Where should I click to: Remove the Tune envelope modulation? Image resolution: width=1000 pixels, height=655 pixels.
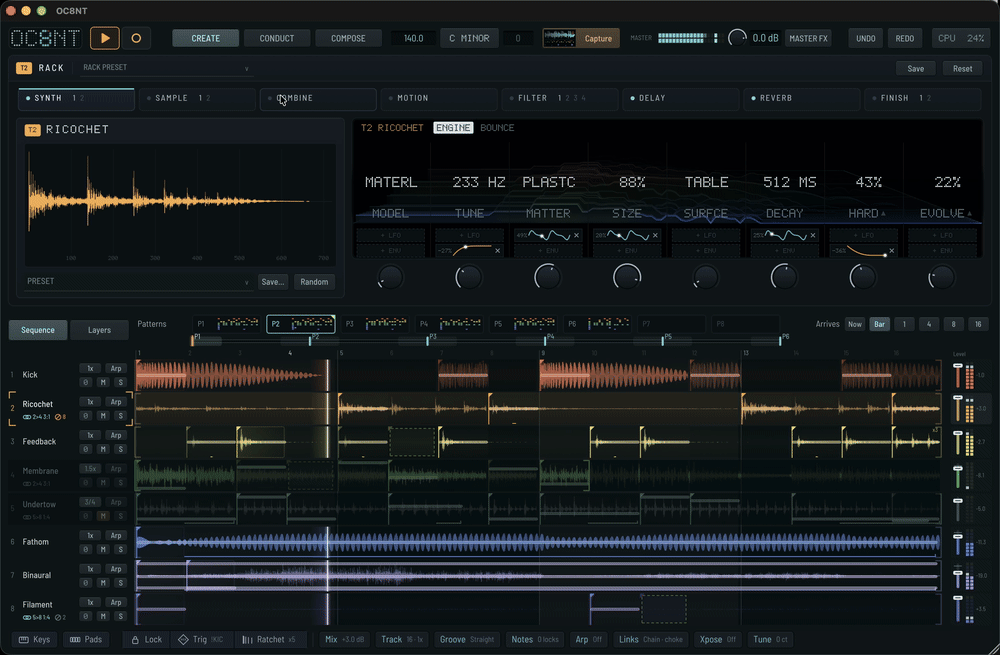pyautogui.click(x=497, y=251)
